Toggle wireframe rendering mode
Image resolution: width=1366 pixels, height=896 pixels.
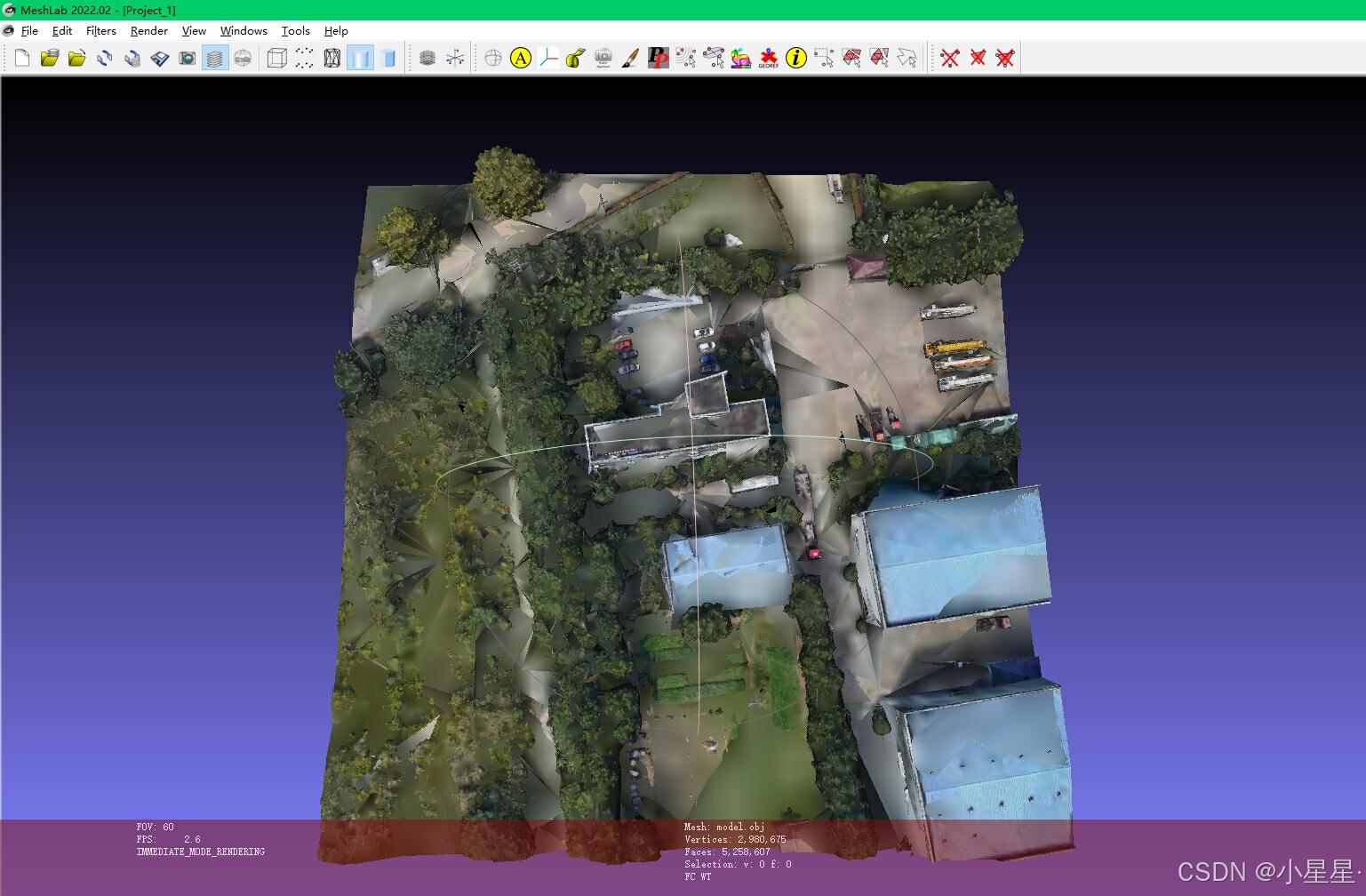coord(332,59)
